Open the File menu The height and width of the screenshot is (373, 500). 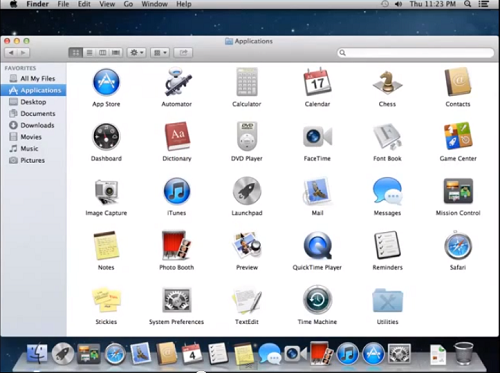point(63,4)
